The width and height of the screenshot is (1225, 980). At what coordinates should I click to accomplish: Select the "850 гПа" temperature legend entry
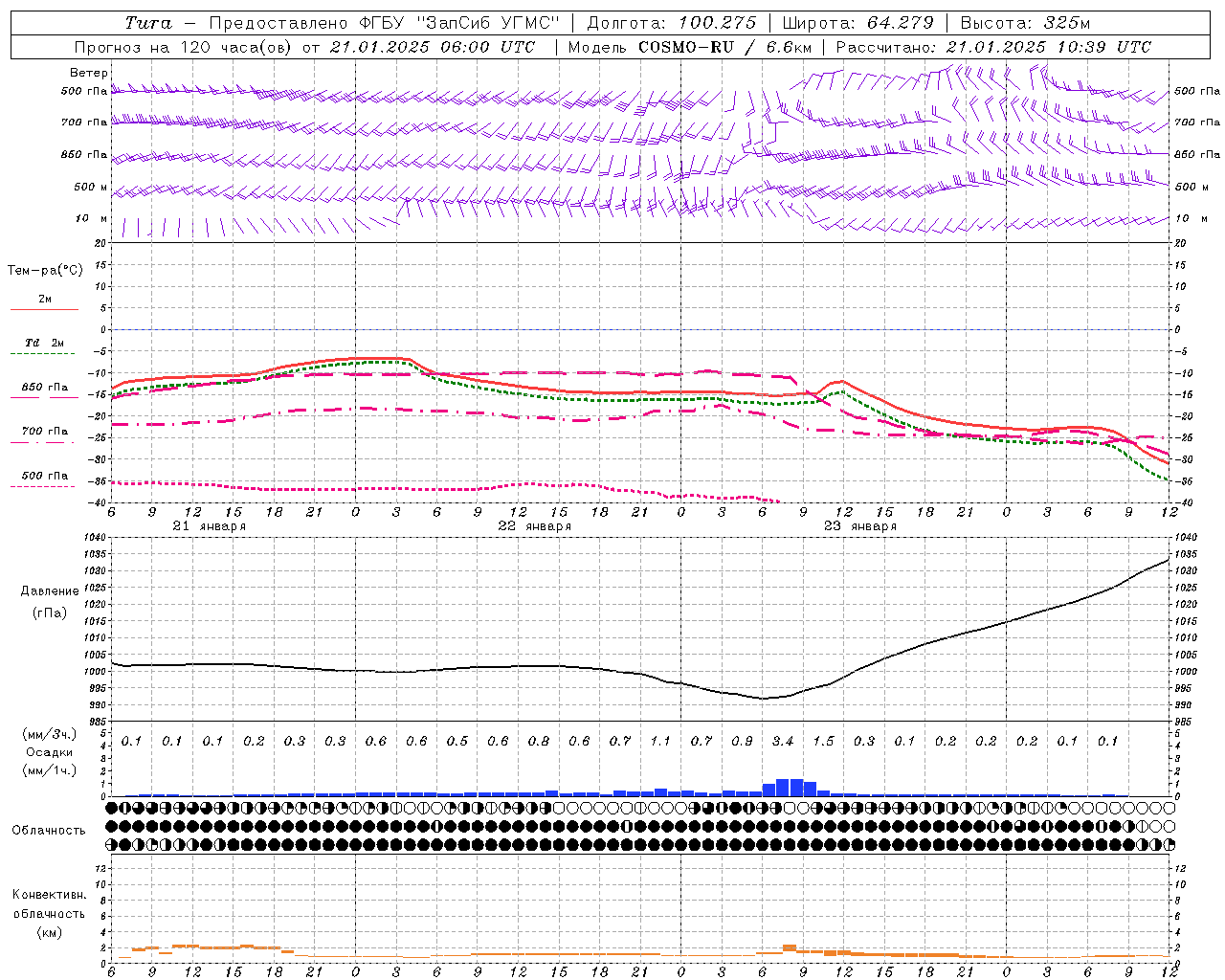45,387
